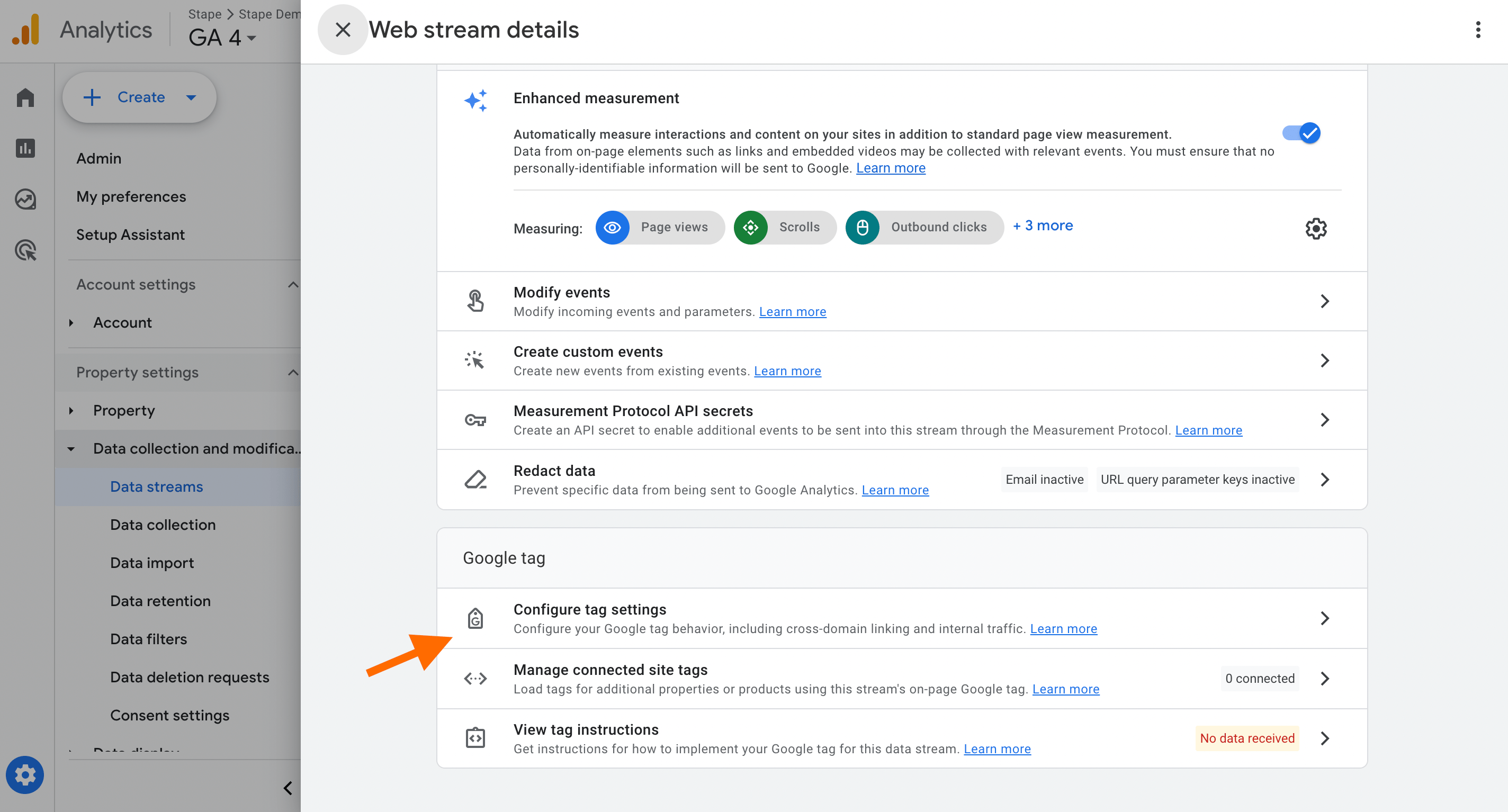1508x812 pixels.
Task: Show the + 3 more measurements
Action: point(1043,226)
